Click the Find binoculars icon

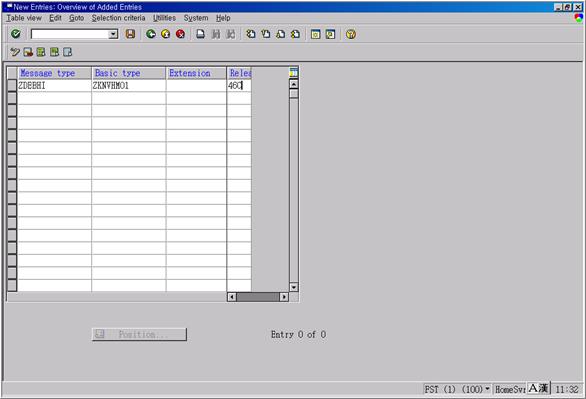tap(216, 34)
